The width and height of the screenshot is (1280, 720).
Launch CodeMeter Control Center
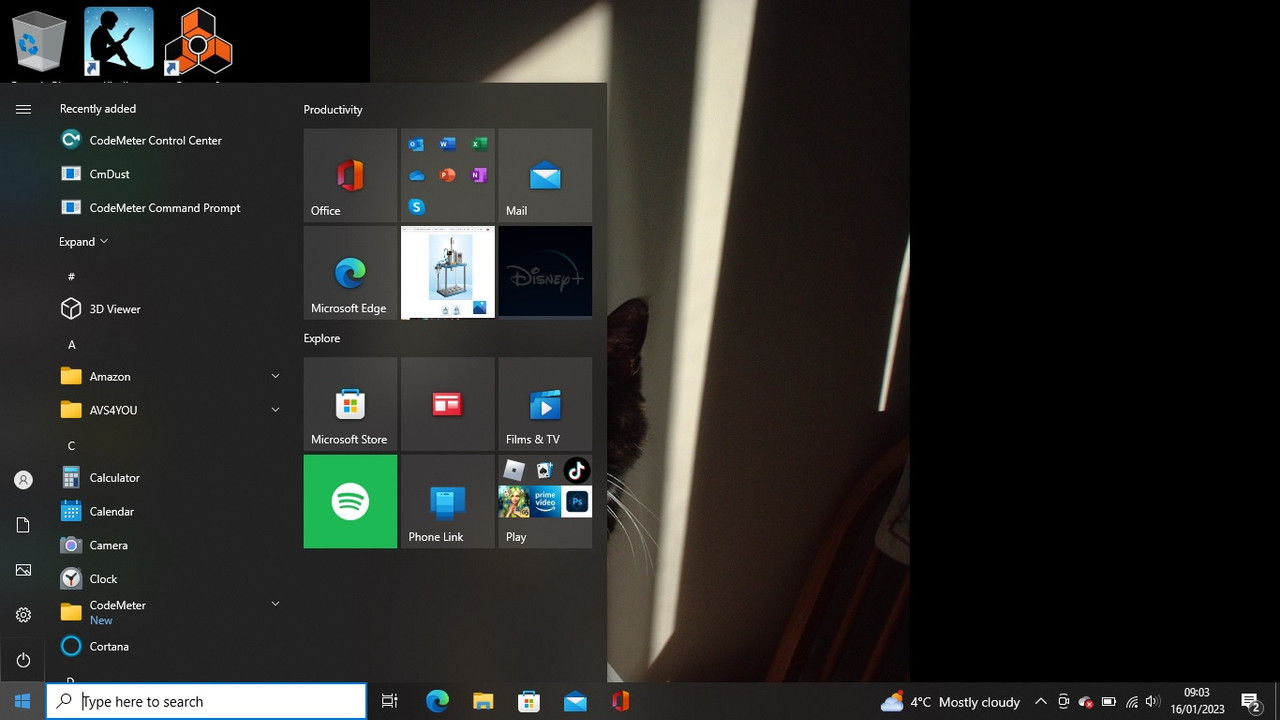170,140
